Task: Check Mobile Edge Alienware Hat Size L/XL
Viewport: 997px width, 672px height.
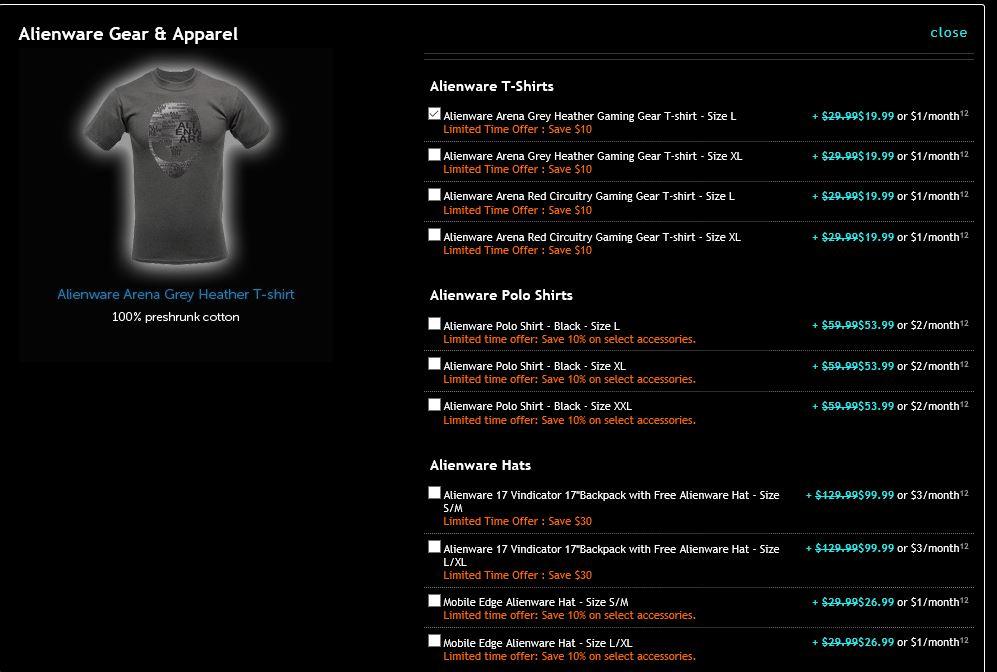Action: tap(434, 641)
